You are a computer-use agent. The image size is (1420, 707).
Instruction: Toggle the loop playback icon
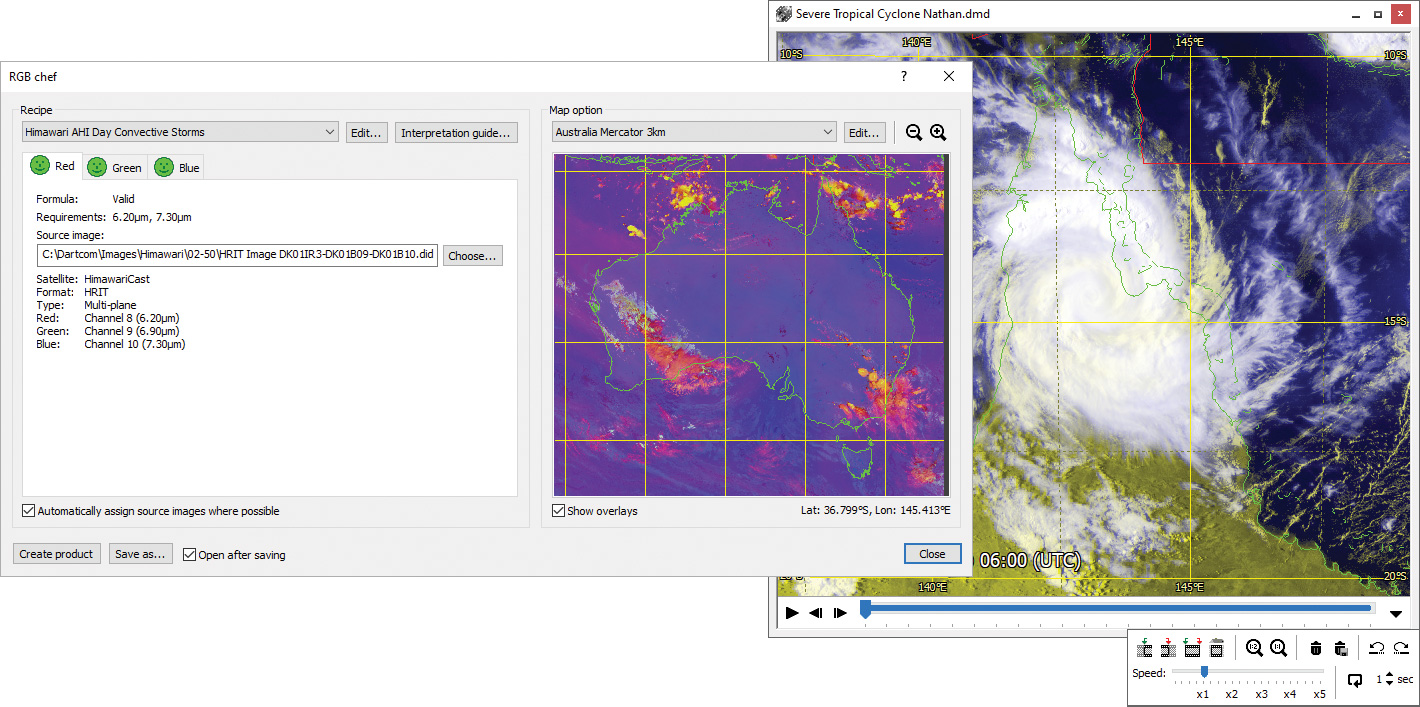1354,680
